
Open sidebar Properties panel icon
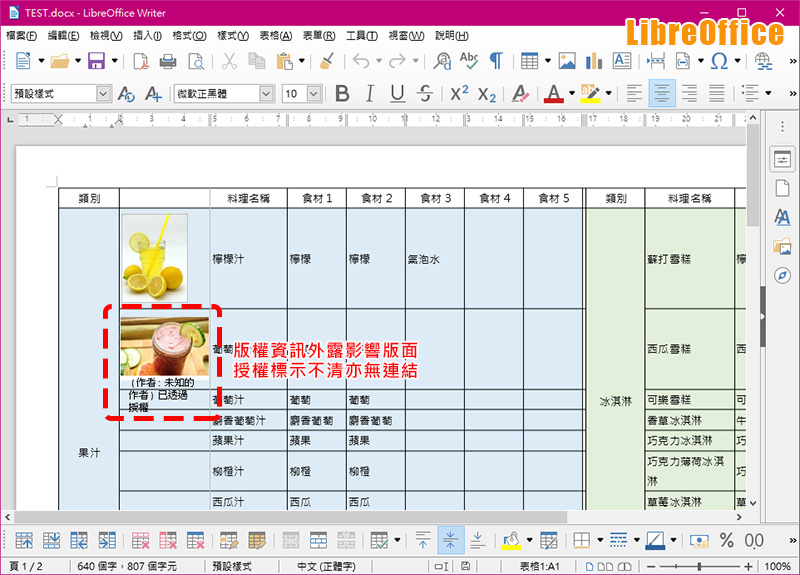tap(782, 159)
